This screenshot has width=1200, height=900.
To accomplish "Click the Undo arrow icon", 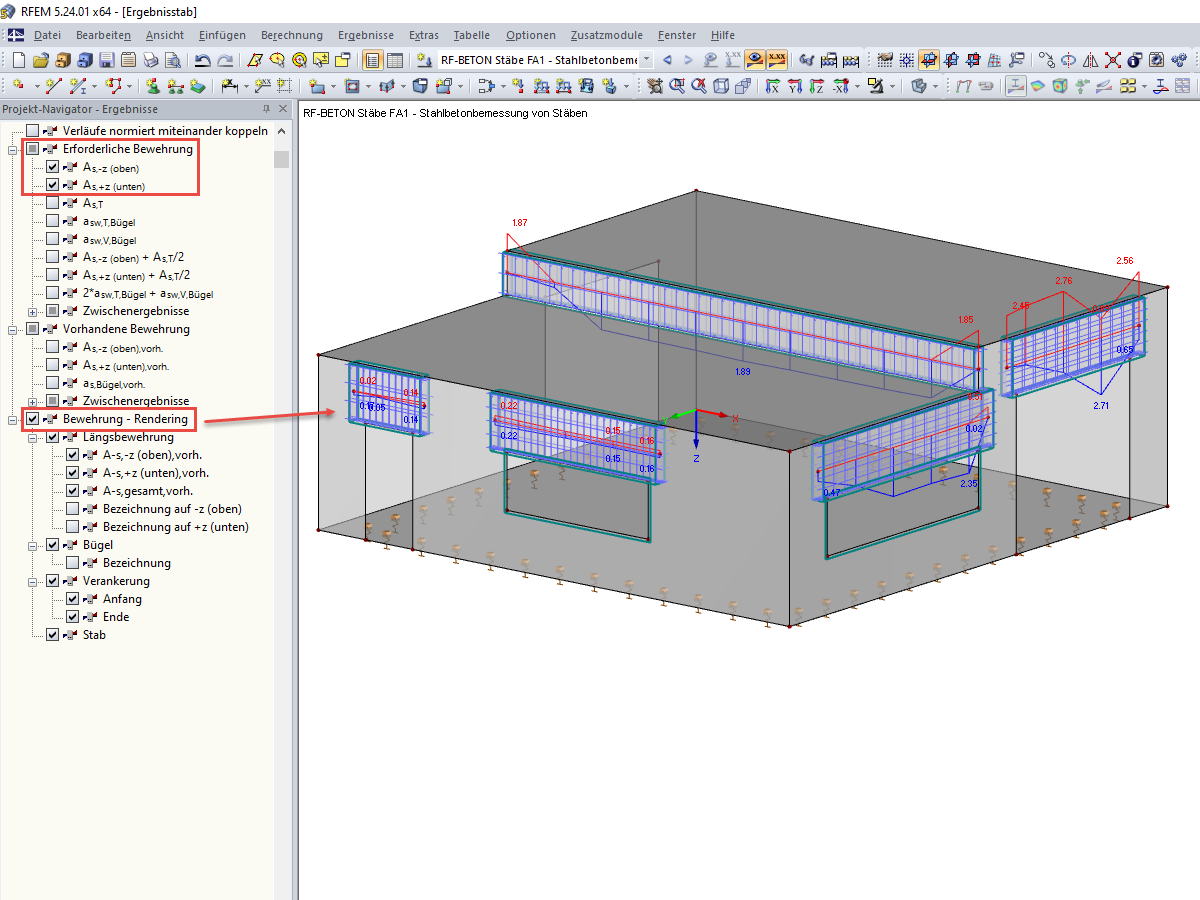I will coord(203,60).
